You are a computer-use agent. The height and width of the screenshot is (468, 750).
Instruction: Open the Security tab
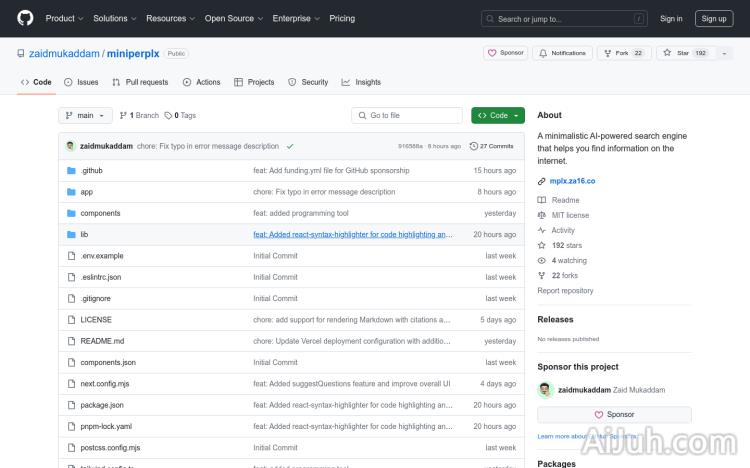(x=308, y=82)
